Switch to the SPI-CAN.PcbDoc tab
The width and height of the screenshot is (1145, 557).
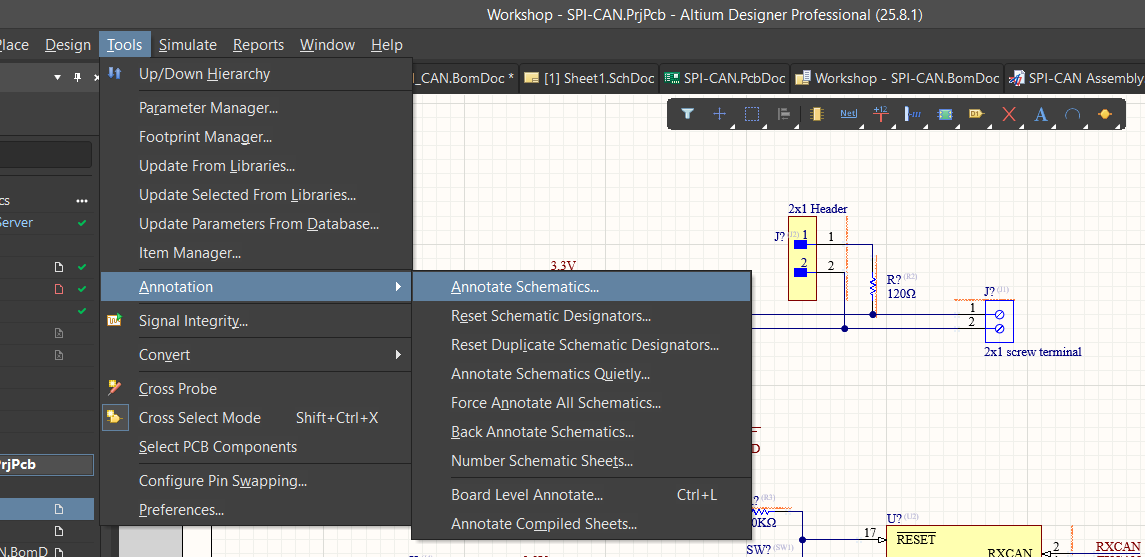(724, 78)
